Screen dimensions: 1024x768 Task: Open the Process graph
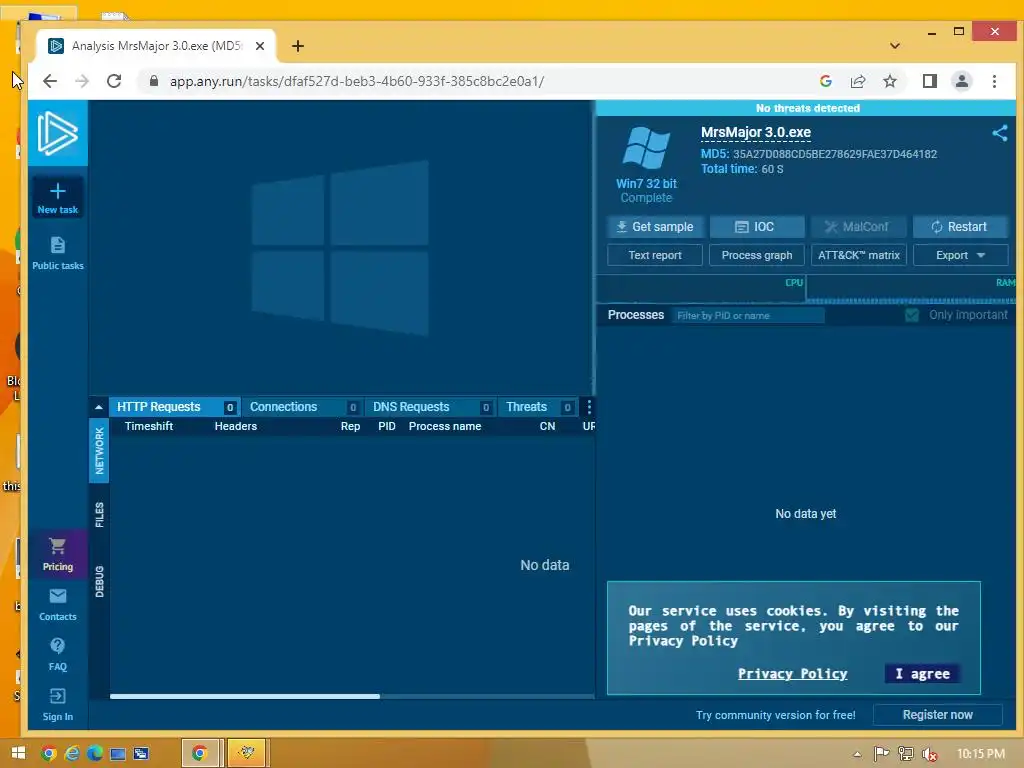tap(757, 255)
